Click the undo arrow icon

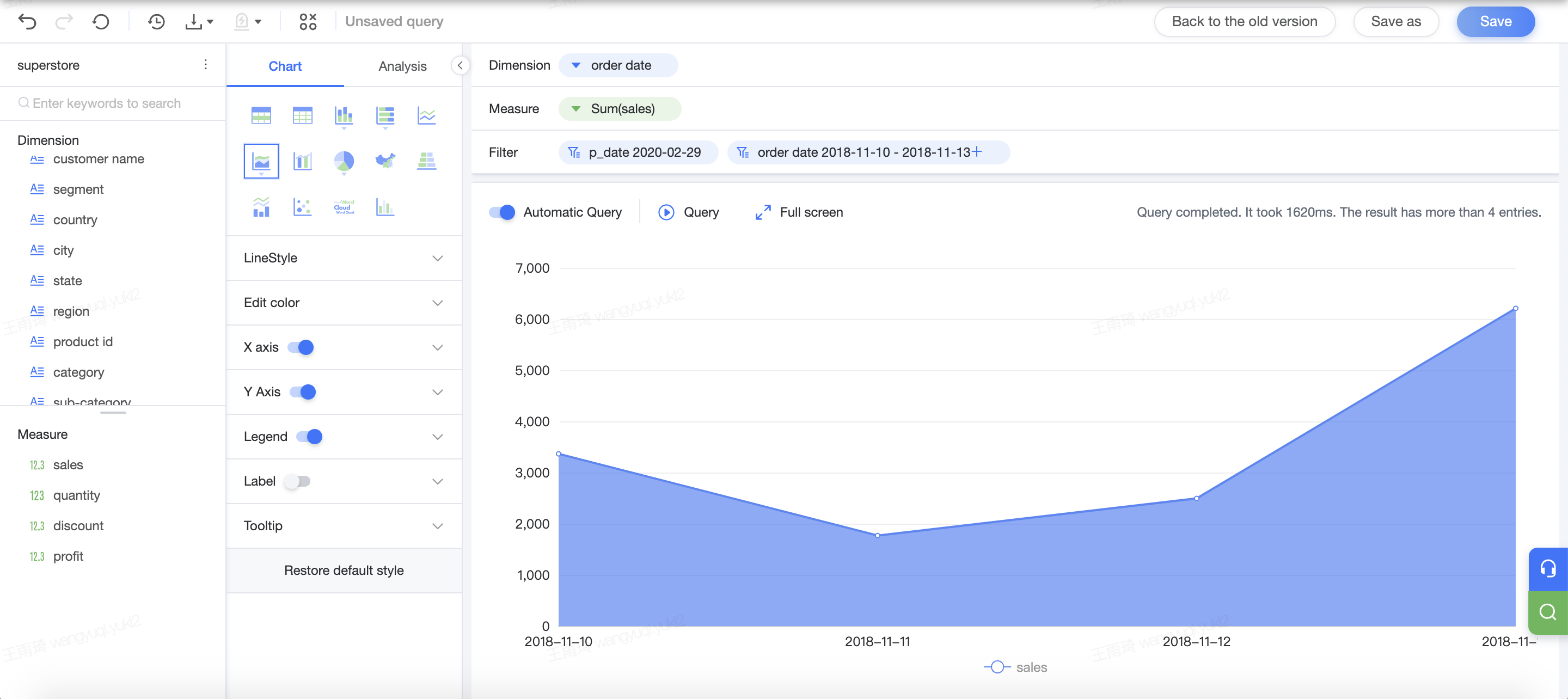click(27, 22)
